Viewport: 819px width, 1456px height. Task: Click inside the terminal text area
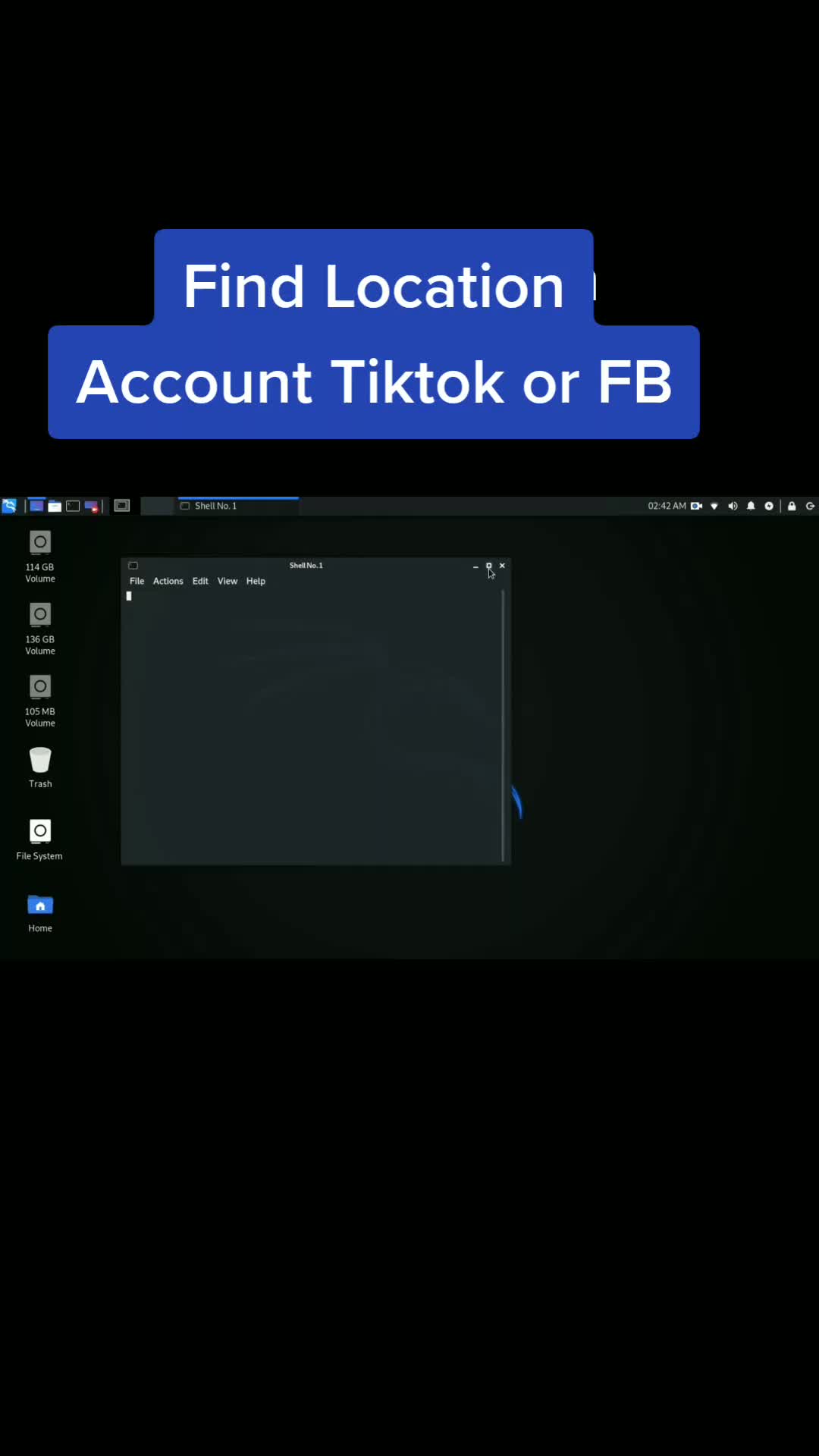(311, 726)
